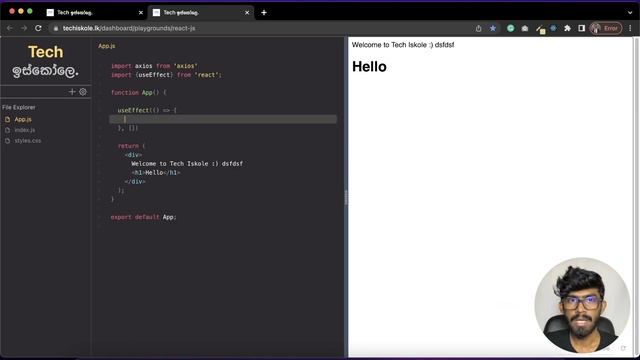Expand the tab search chevron
Screen dimensions: 640x360
[x=630, y=13]
